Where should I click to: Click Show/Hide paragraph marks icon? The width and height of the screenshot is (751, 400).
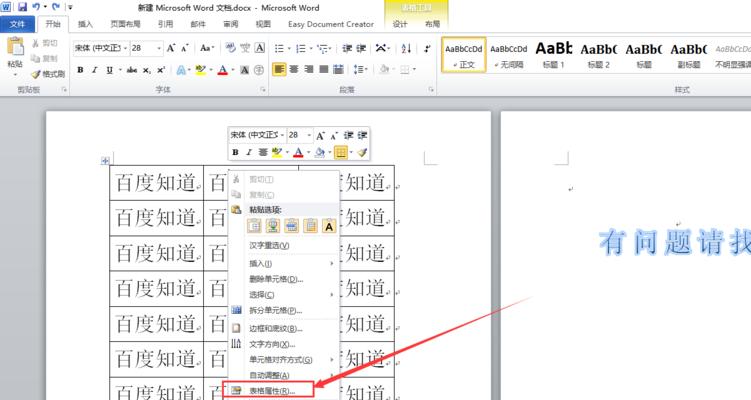[427, 48]
